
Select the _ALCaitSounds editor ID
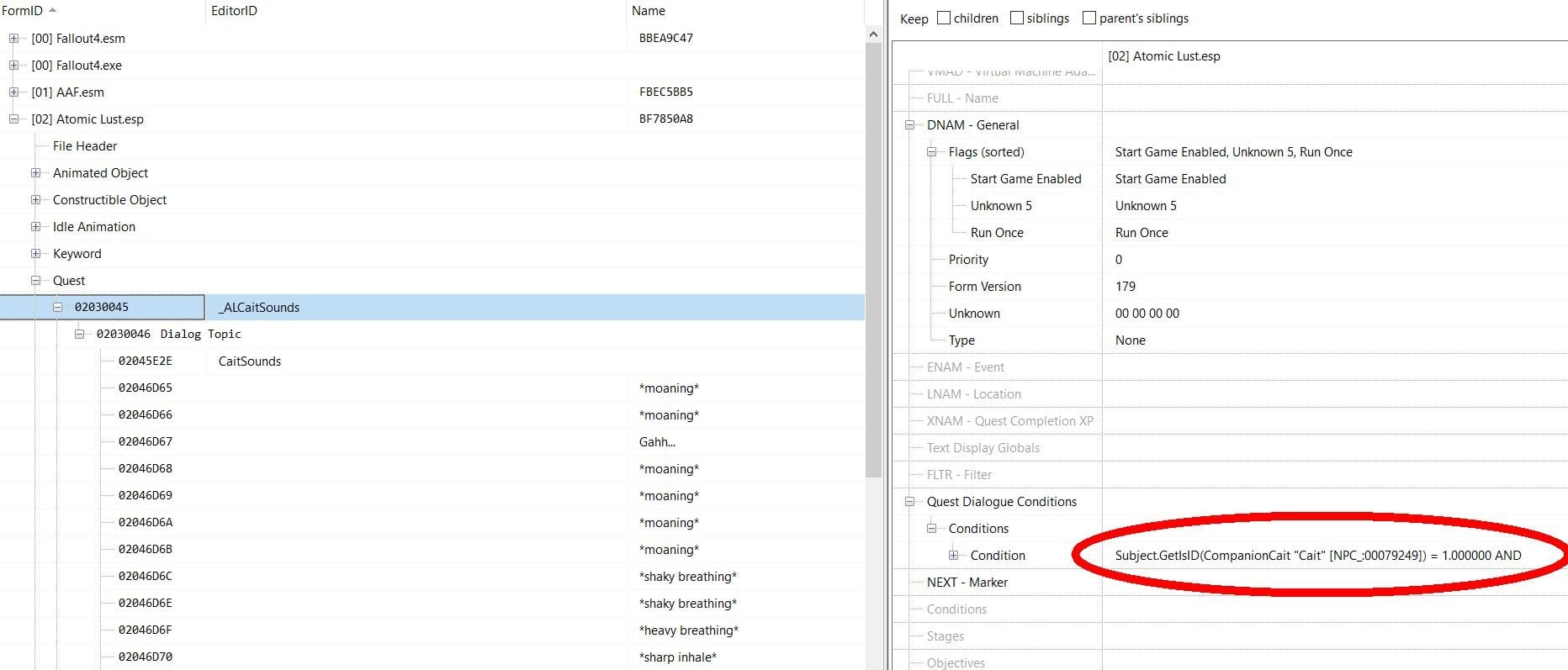point(259,308)
